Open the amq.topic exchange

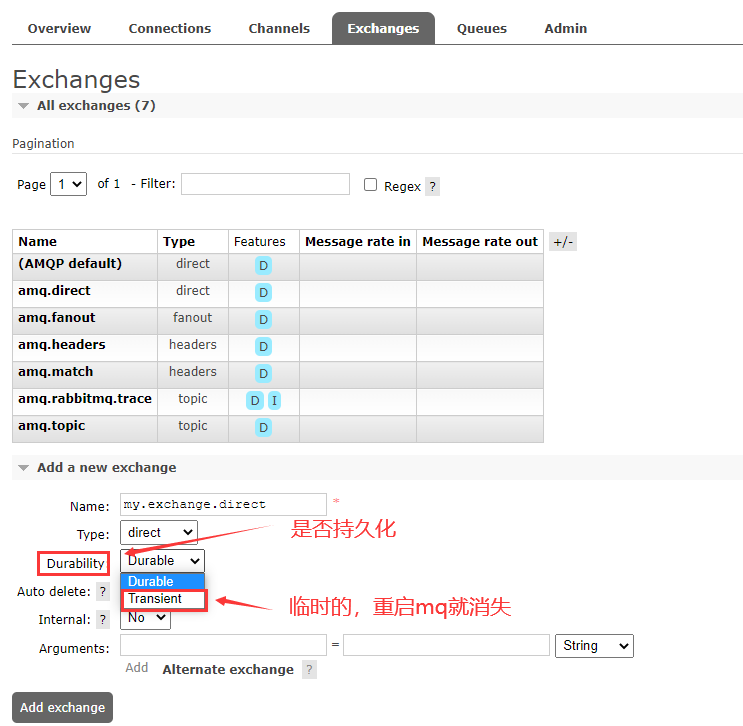coord(52,426)
